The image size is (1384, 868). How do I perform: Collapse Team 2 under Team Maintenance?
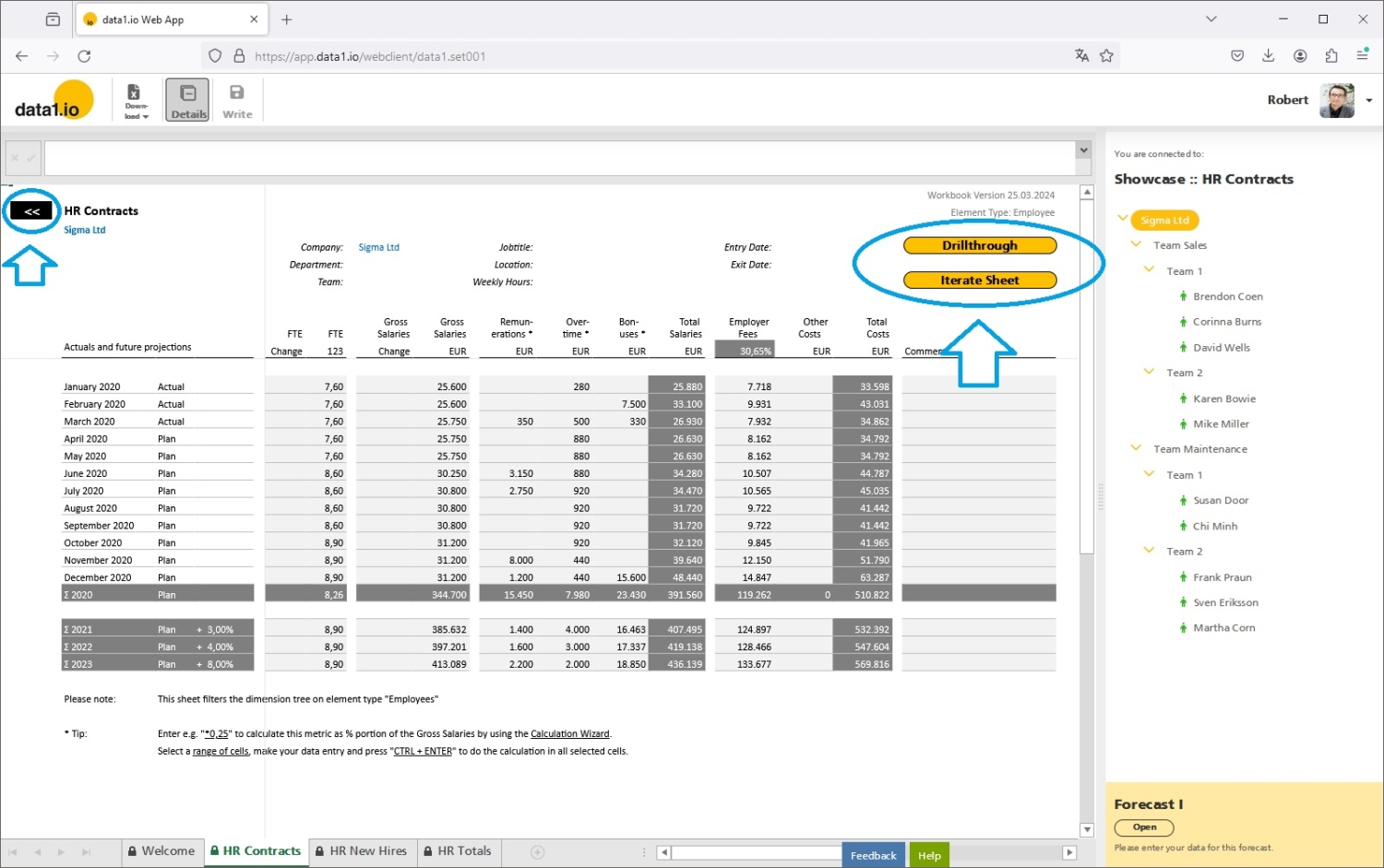[1149, 550]
